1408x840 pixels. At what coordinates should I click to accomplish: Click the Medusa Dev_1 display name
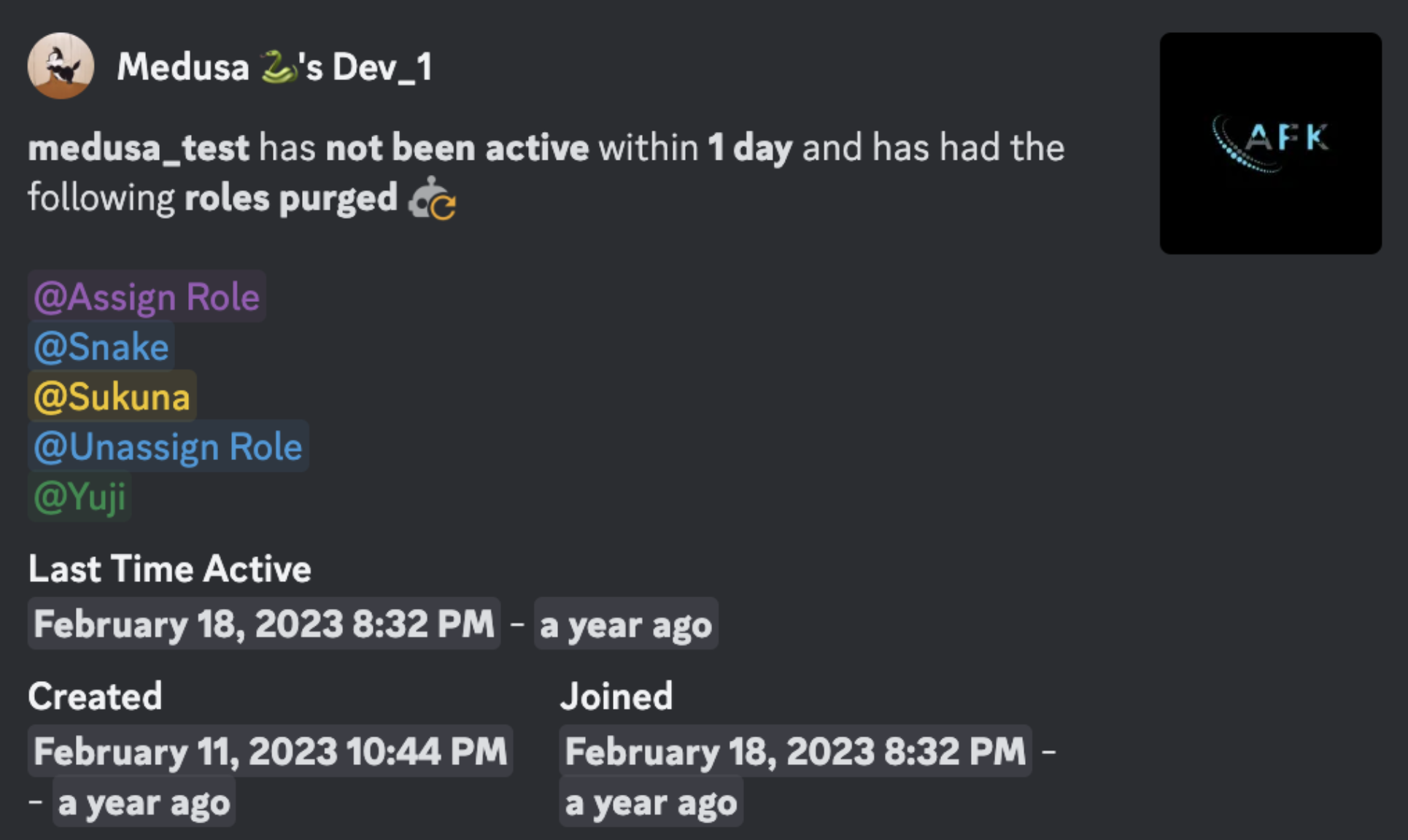pyautogui.click(x=190, y=67)
